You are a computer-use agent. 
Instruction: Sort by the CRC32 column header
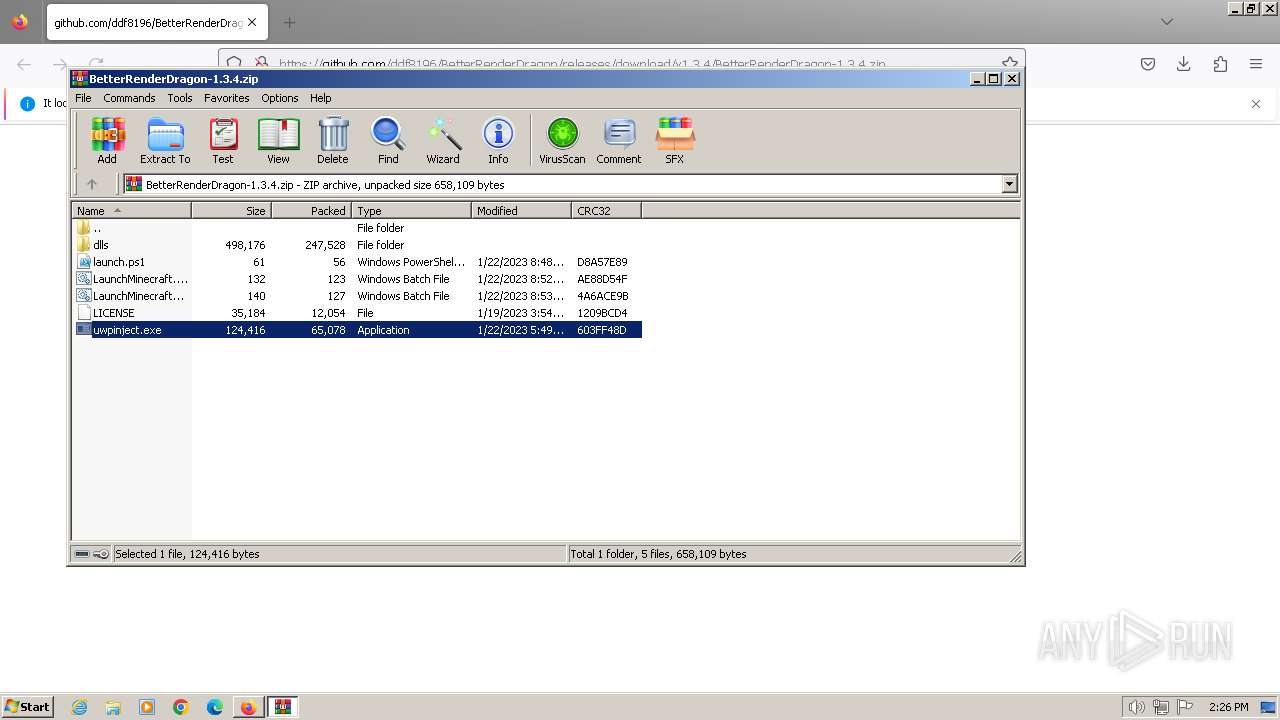coord(606,211)
